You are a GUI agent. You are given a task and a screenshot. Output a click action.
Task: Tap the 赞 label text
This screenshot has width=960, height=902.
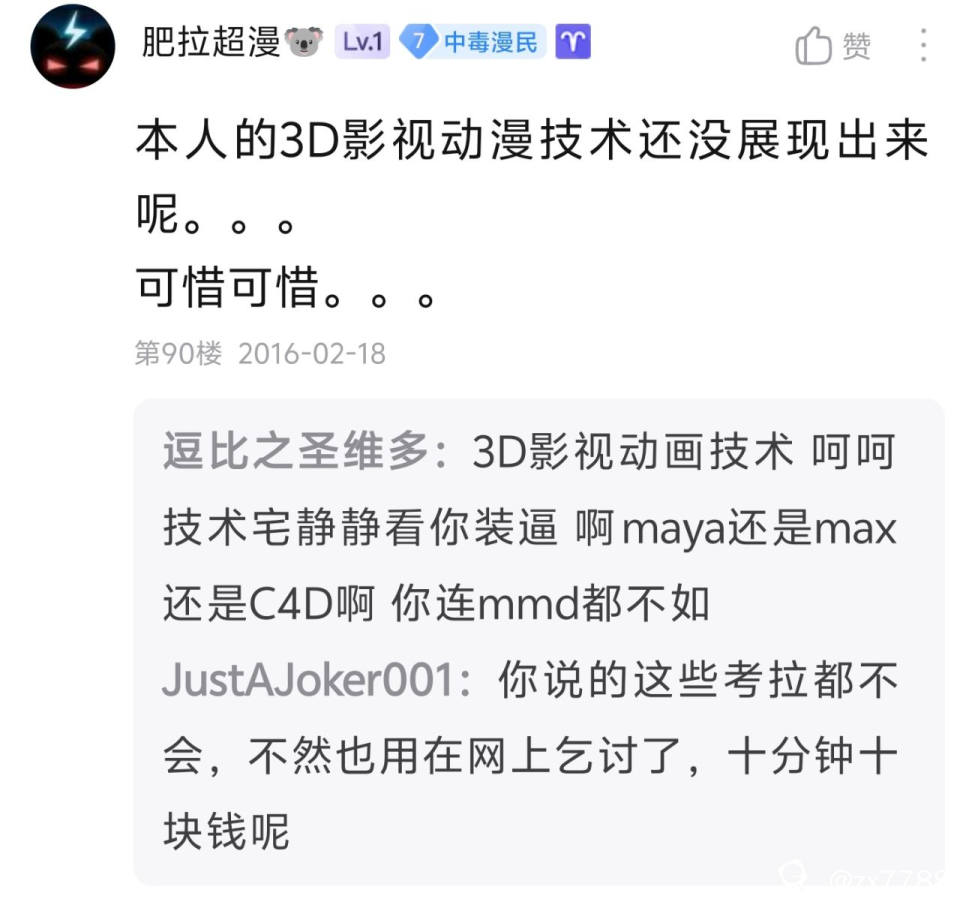point(857,47)
